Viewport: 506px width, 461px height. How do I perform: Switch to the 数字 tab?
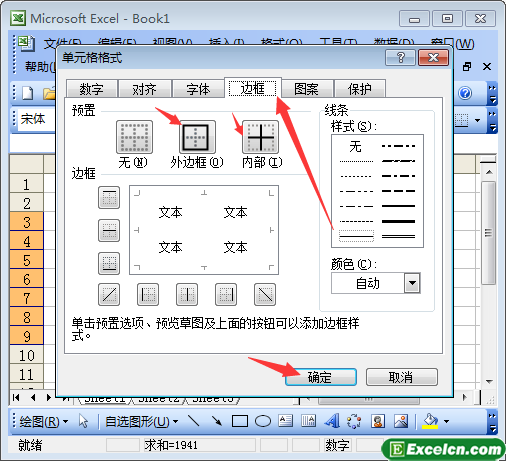[x=92, y=89]
